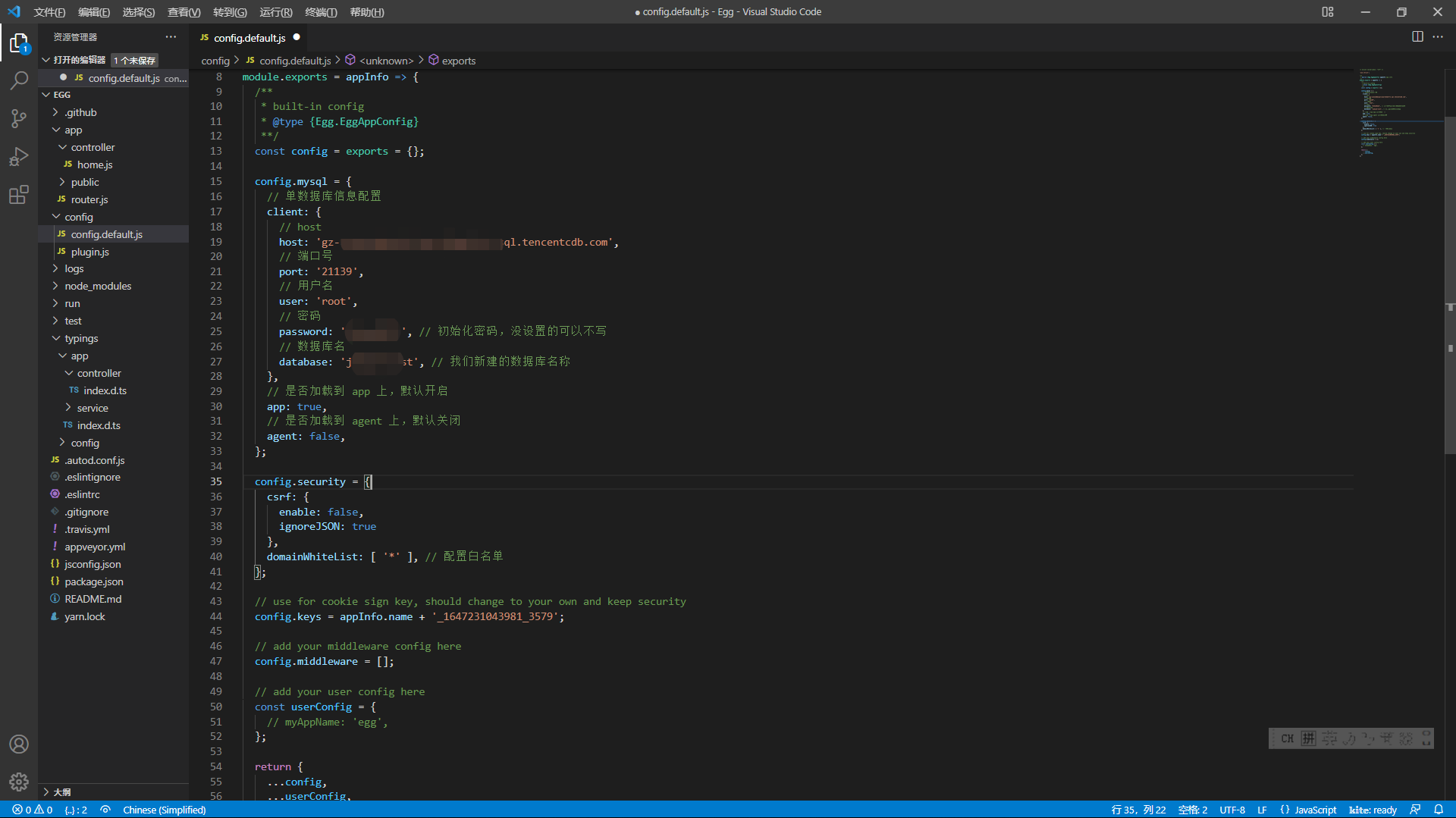Click the split editor right icon
Screen dimensions: 1456x818
(1417, 36)
